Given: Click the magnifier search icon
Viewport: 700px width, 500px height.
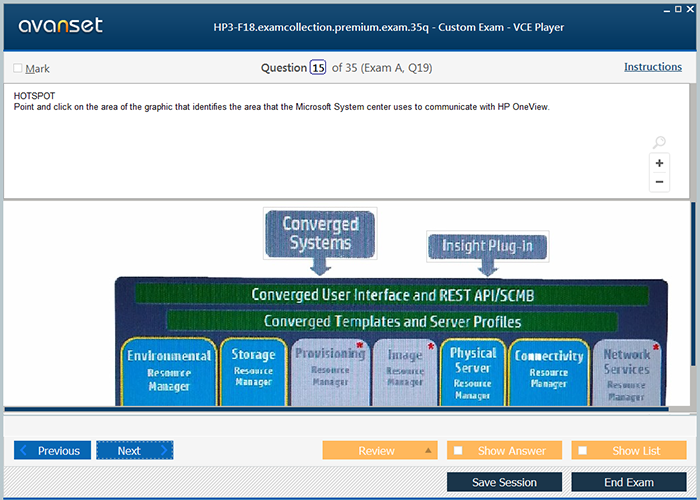Looking at the screenshot, I should coord(659,143).
